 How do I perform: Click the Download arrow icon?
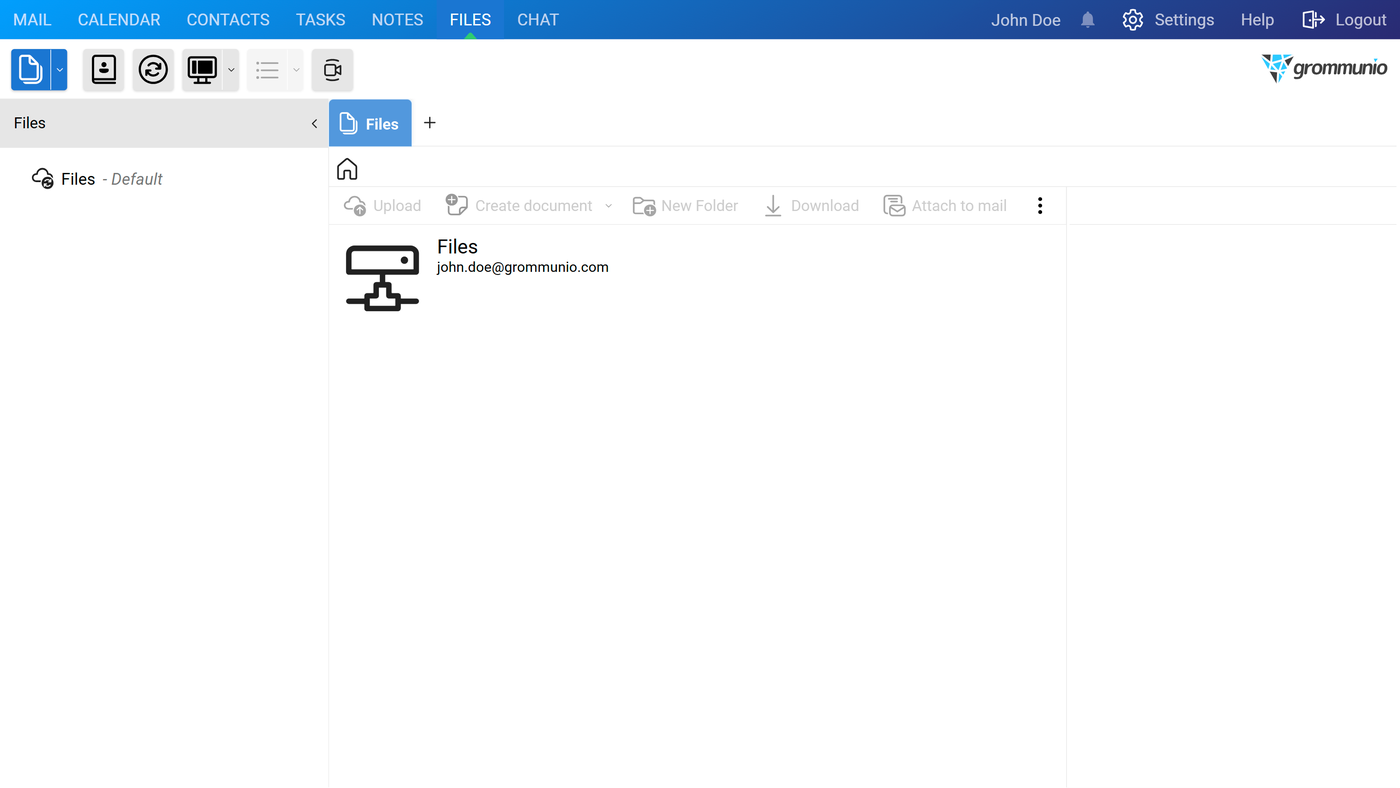[x=773, y=206]
